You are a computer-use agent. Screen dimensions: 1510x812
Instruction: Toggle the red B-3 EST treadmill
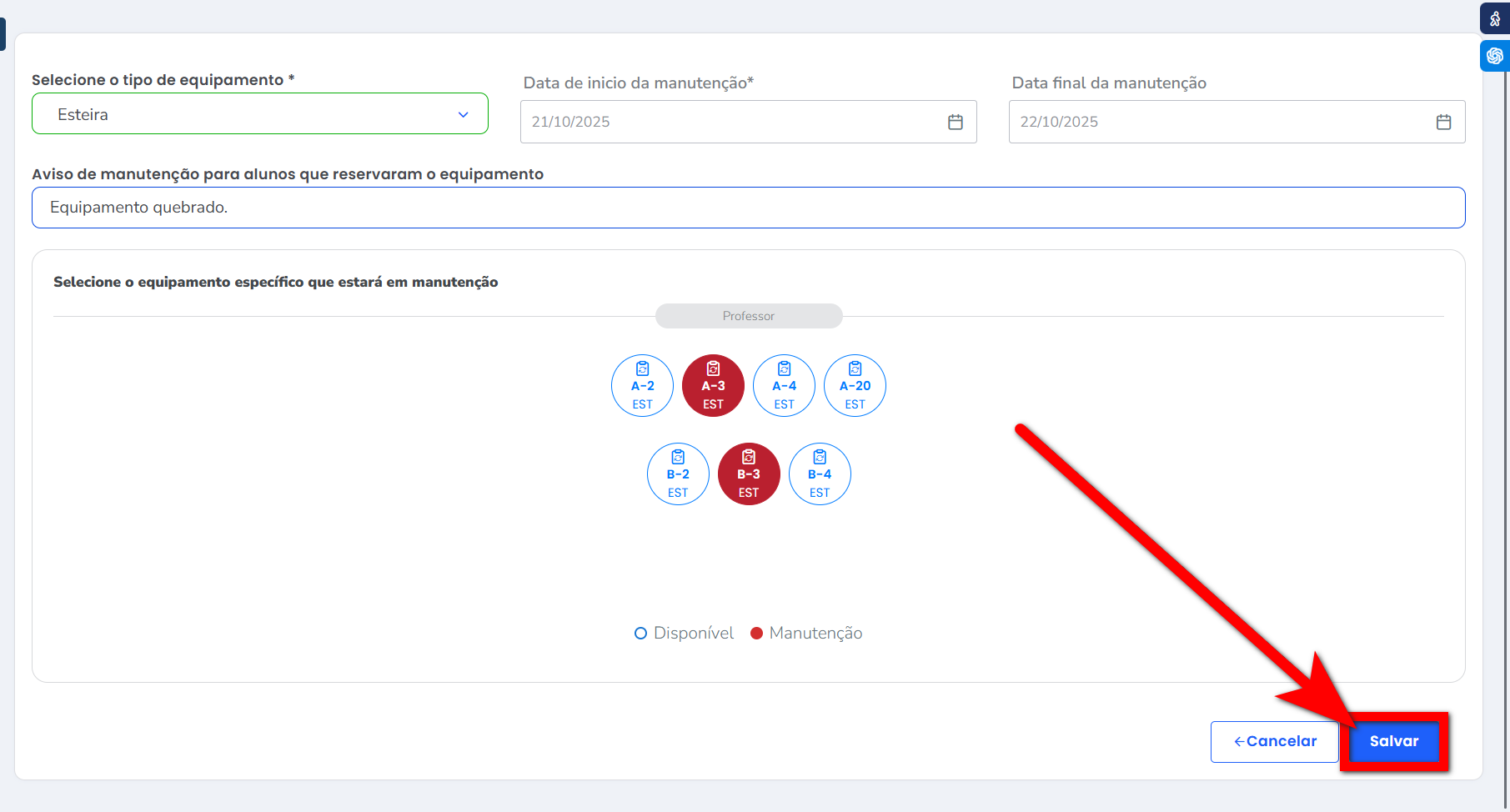click(749, 474)
